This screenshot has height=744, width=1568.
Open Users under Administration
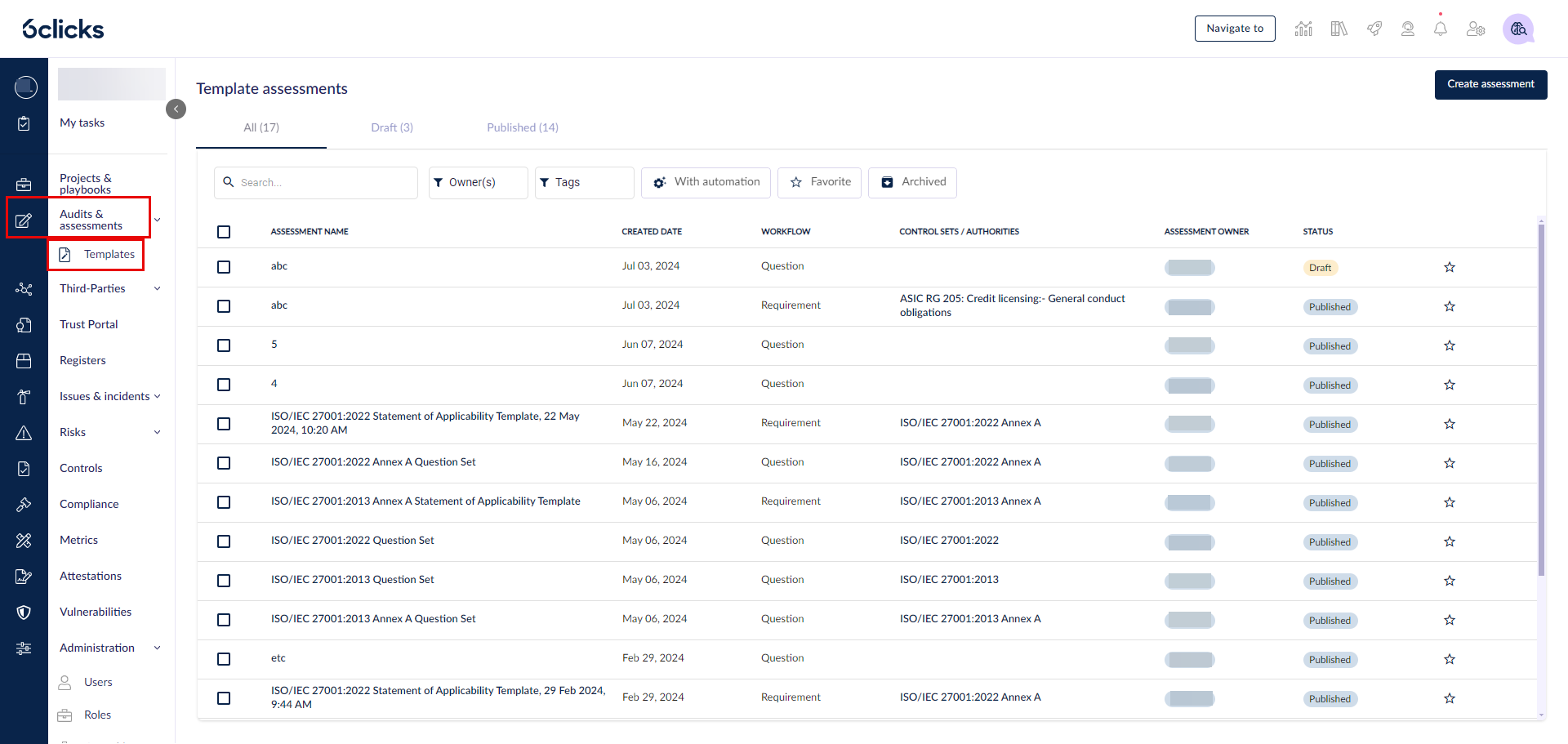(x=98, y=682)
